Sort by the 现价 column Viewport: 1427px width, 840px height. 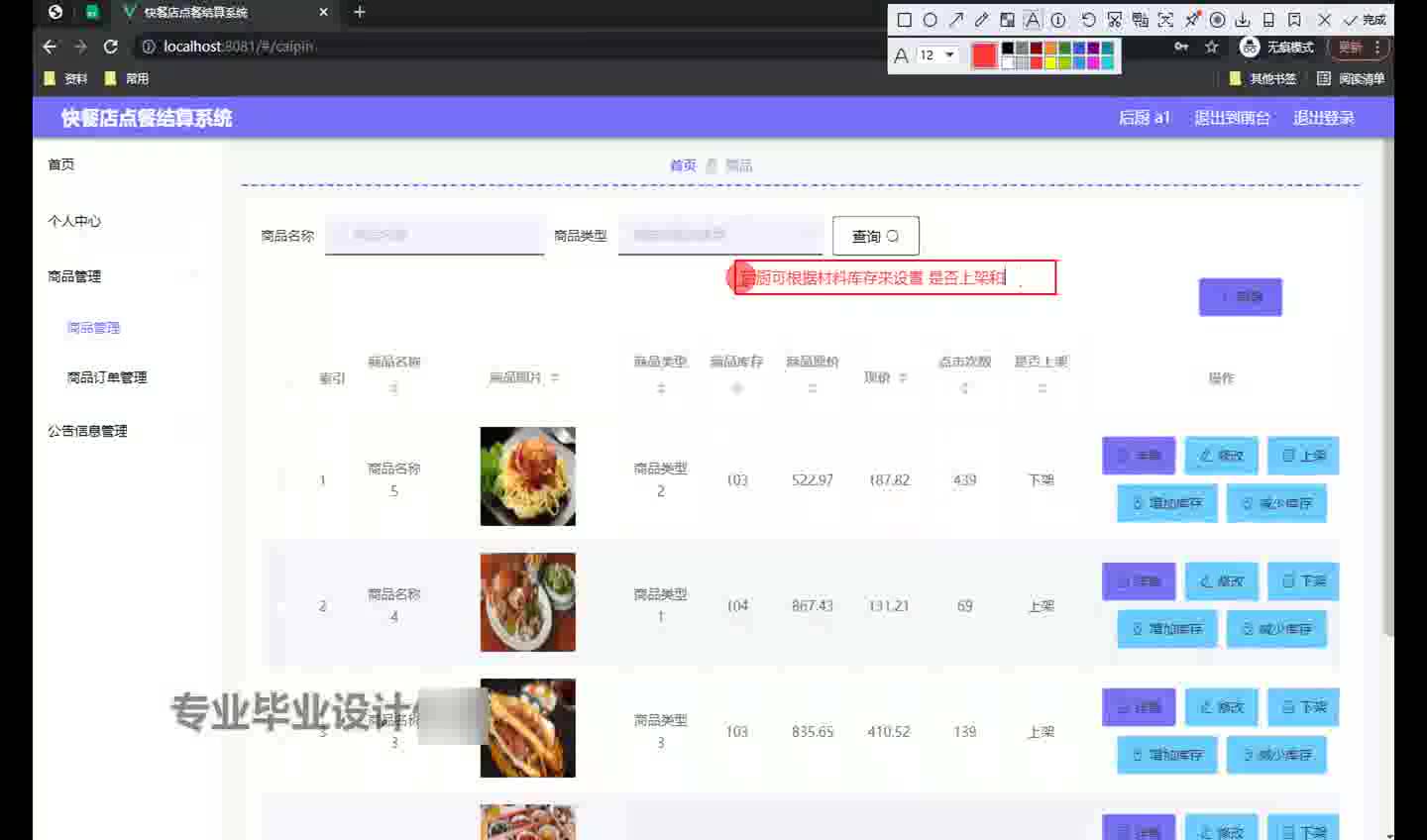pyautogui.click(x=903, y=377)
